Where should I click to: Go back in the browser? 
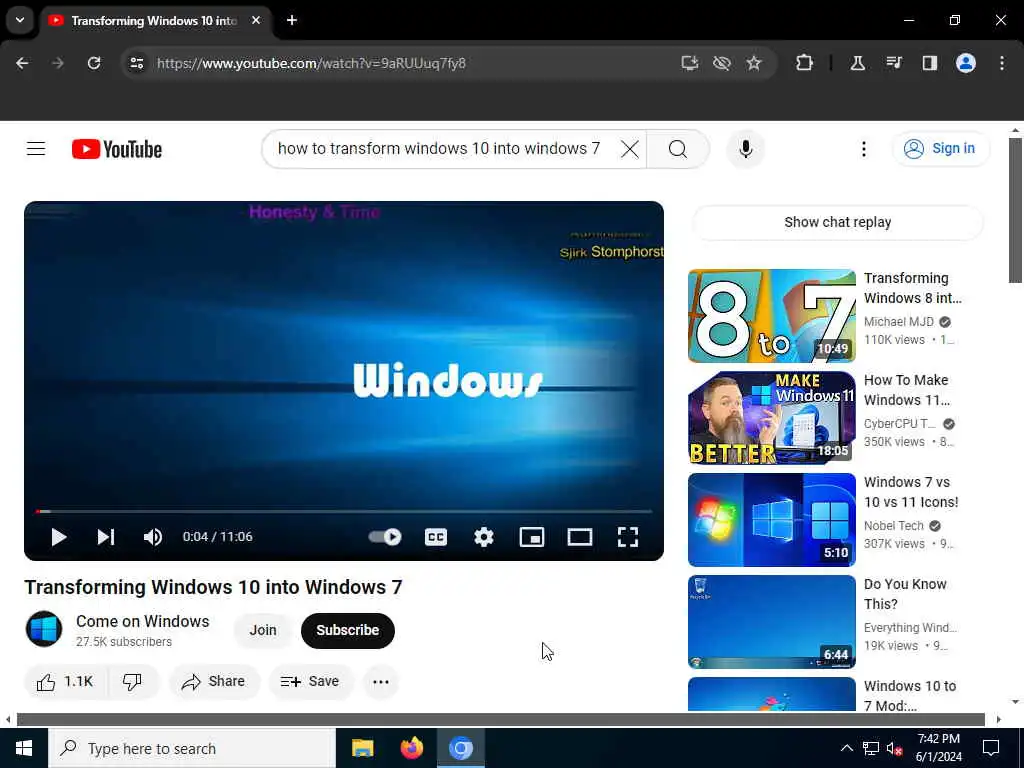point(22,63)
